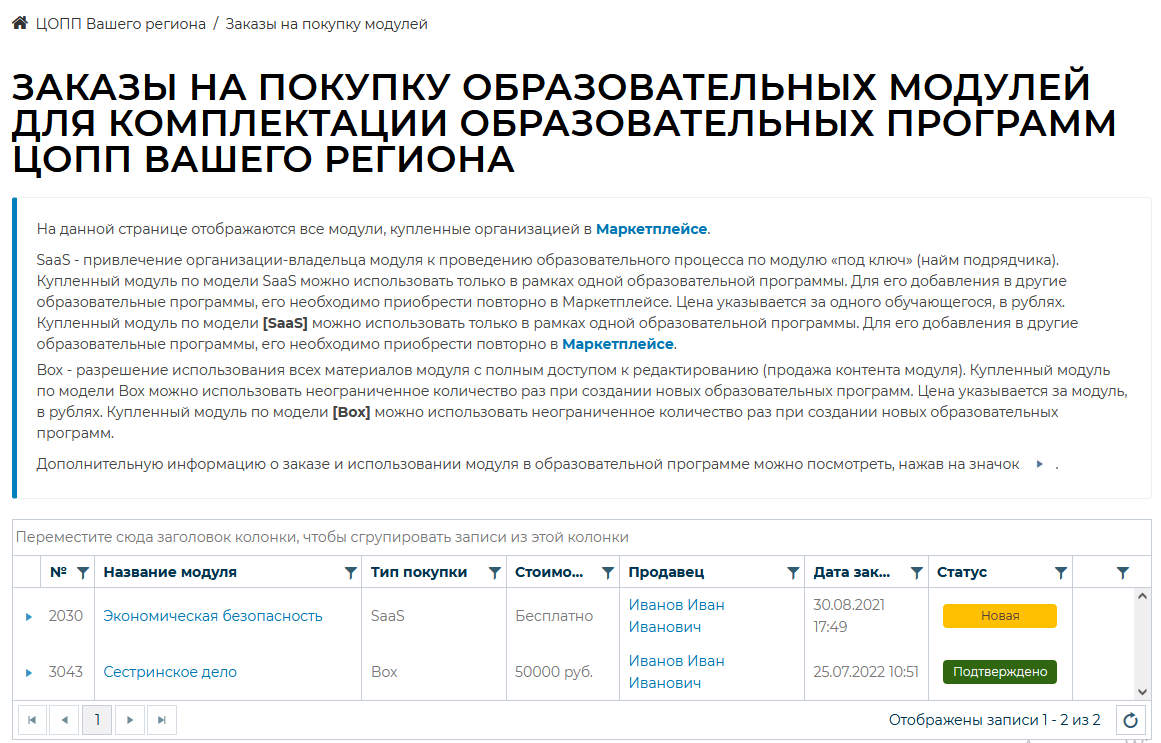Screen dimensions: 1161x743
Task: Click the home icon in breadcrumb
Action: pos(19,23)
